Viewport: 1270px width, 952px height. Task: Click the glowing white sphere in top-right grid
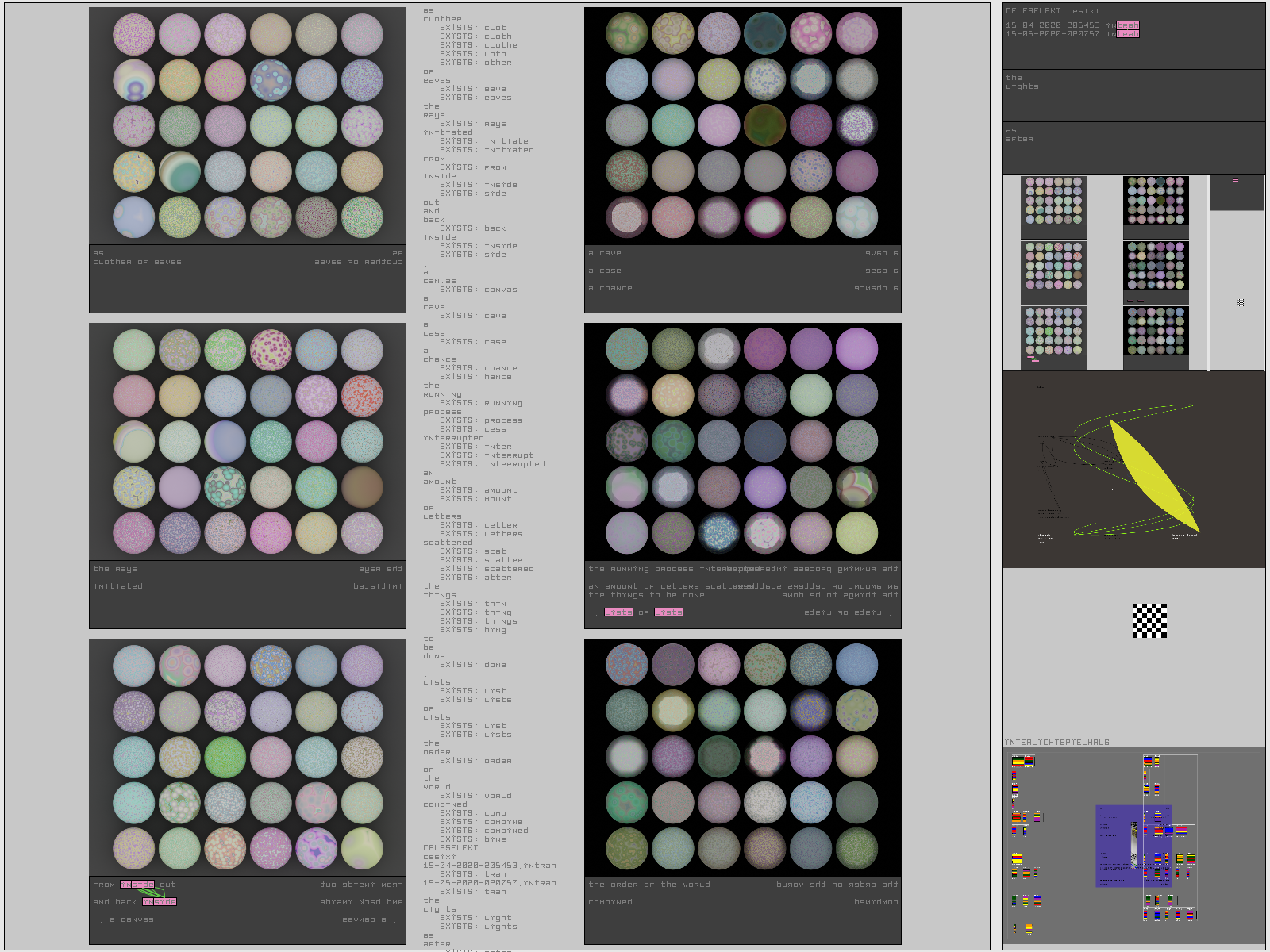click(x=764, y=217)
